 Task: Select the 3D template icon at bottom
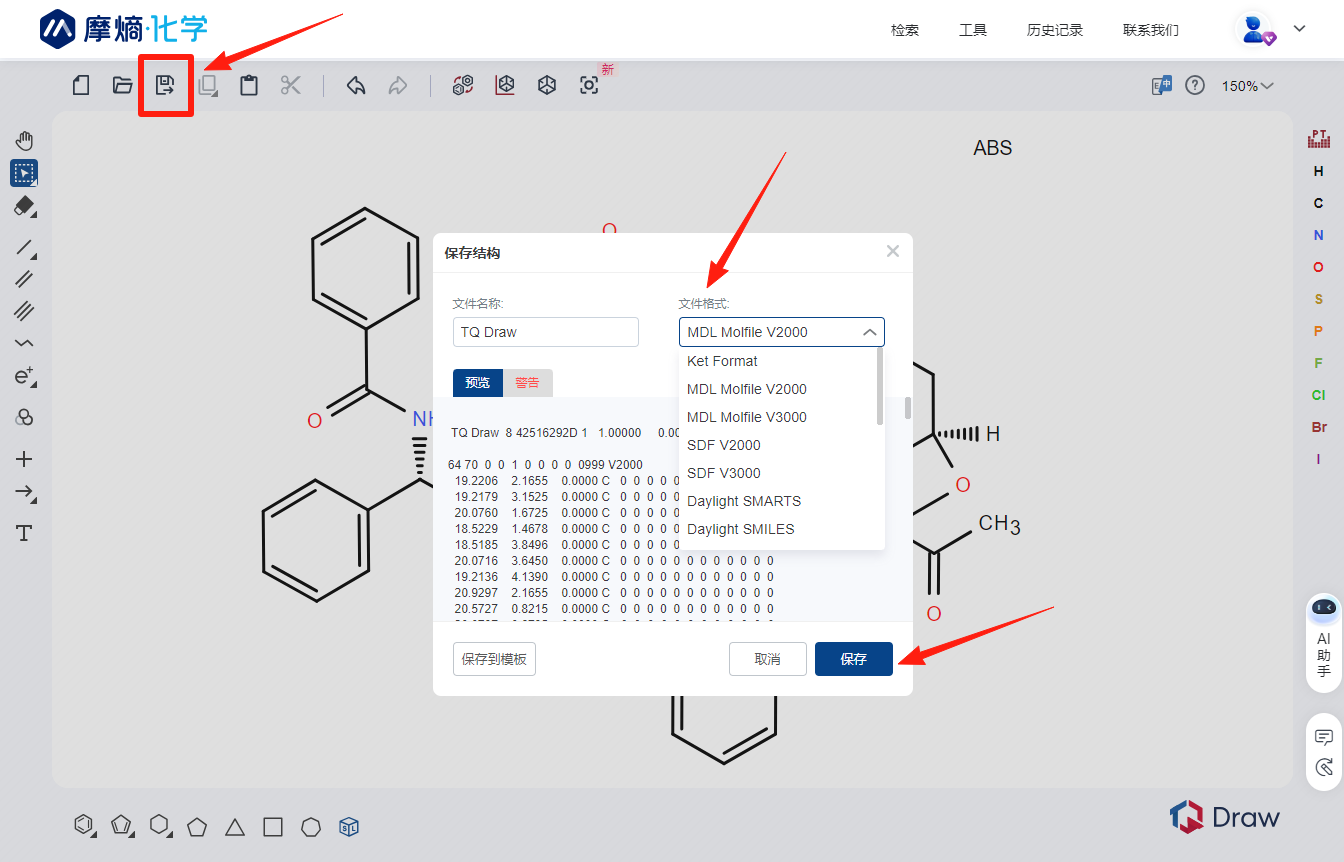(x=348, y=827)
